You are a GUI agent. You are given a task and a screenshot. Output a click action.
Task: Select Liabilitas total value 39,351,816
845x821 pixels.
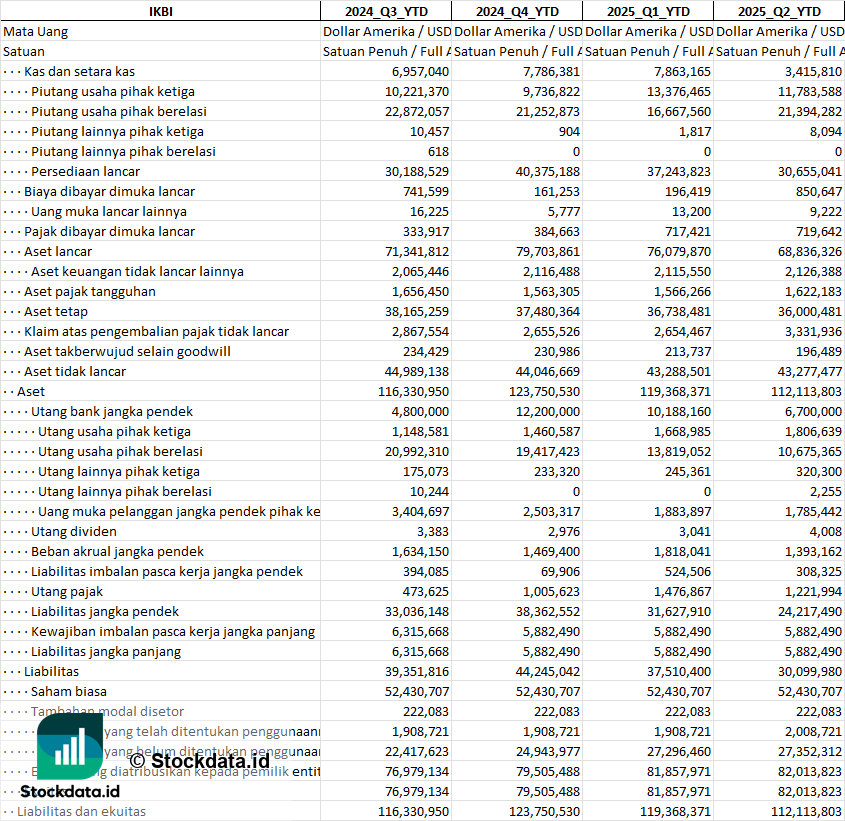(x=417, y=671)
